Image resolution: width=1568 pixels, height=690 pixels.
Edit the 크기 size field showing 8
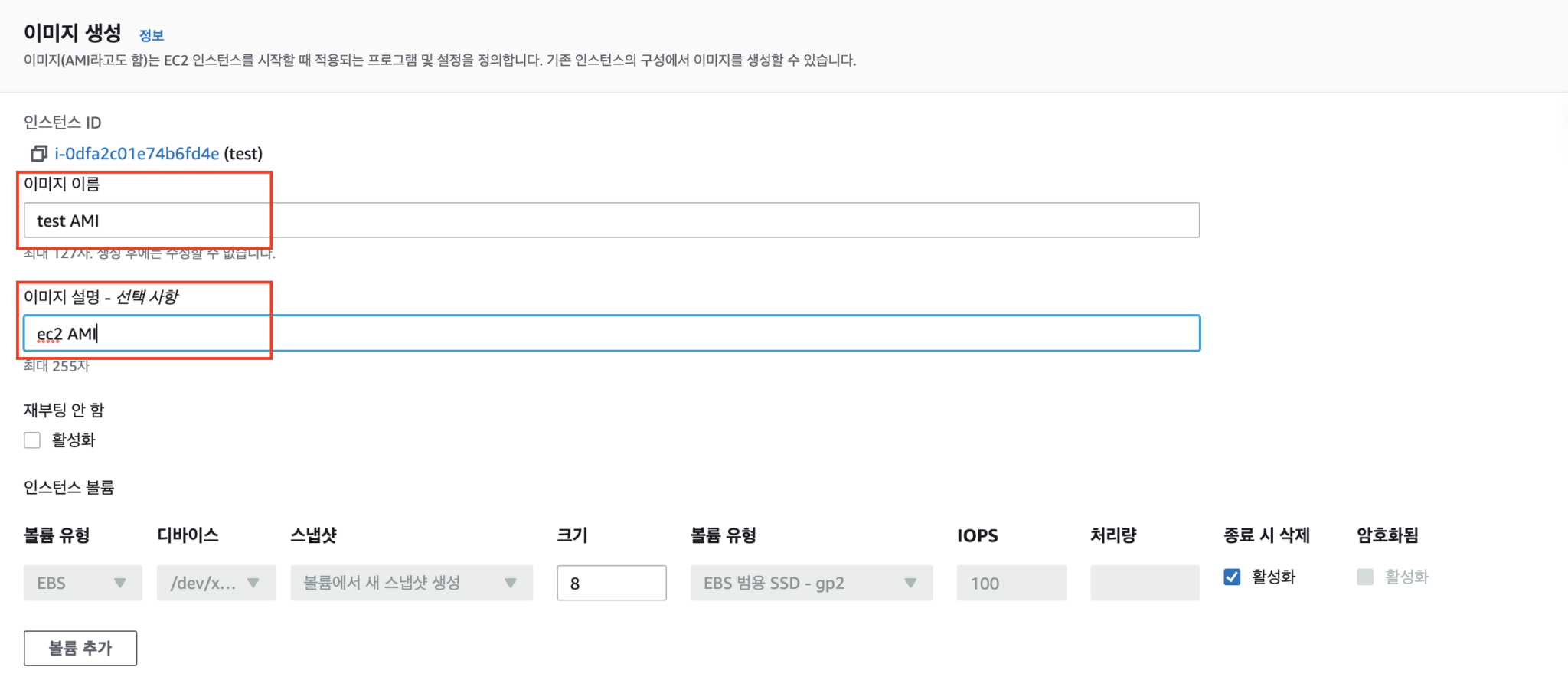610,583
